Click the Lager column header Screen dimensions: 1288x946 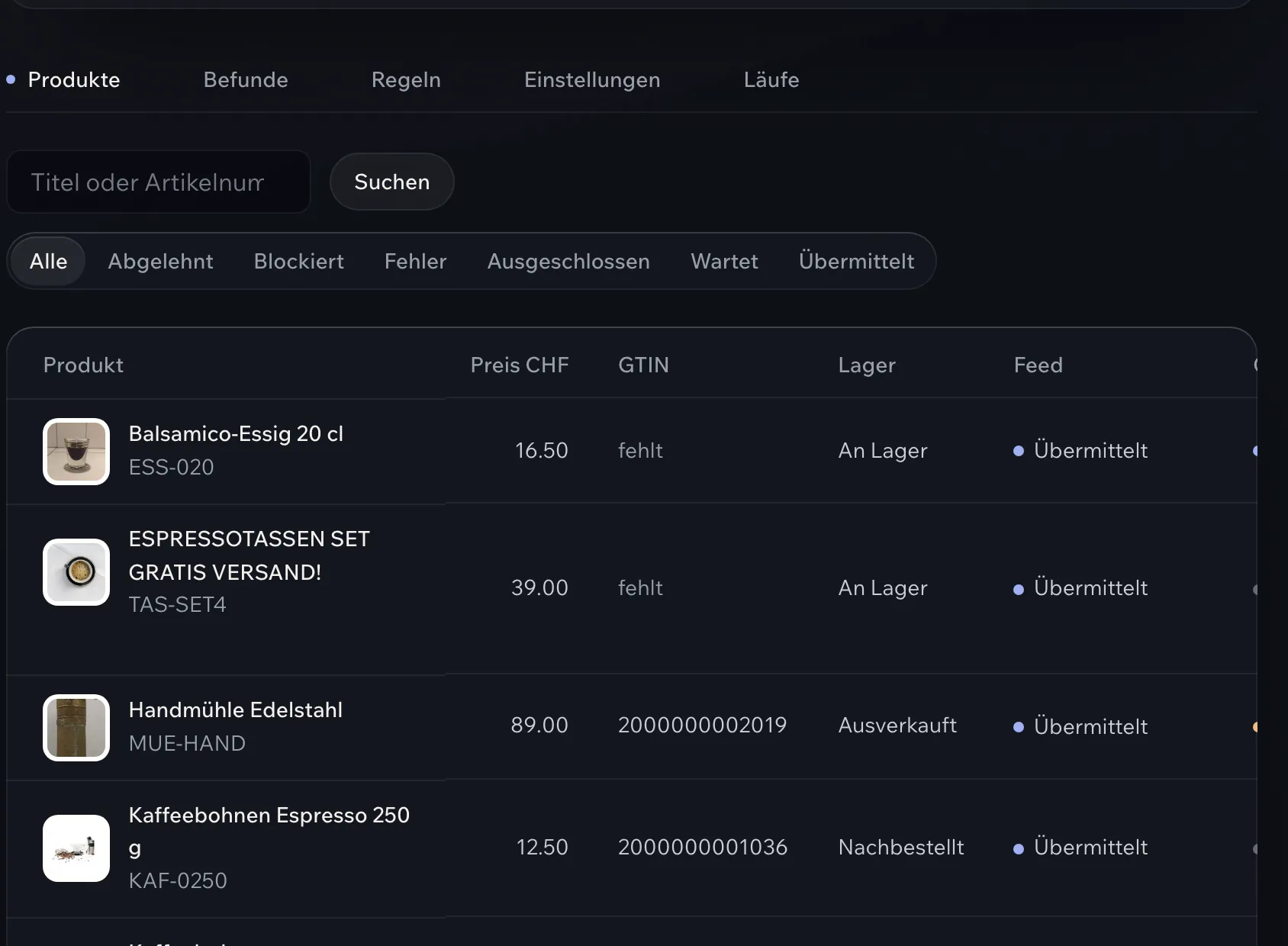[867, 365]
